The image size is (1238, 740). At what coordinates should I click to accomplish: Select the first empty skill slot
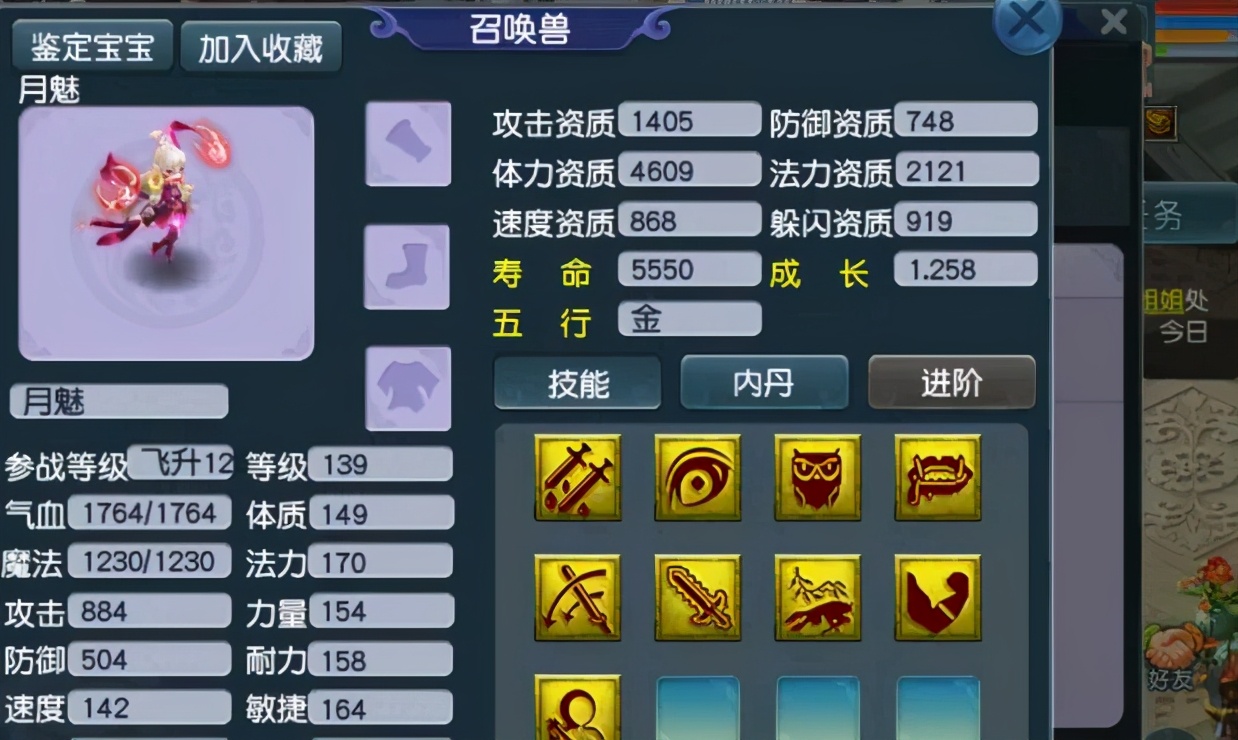pos(698,708)
